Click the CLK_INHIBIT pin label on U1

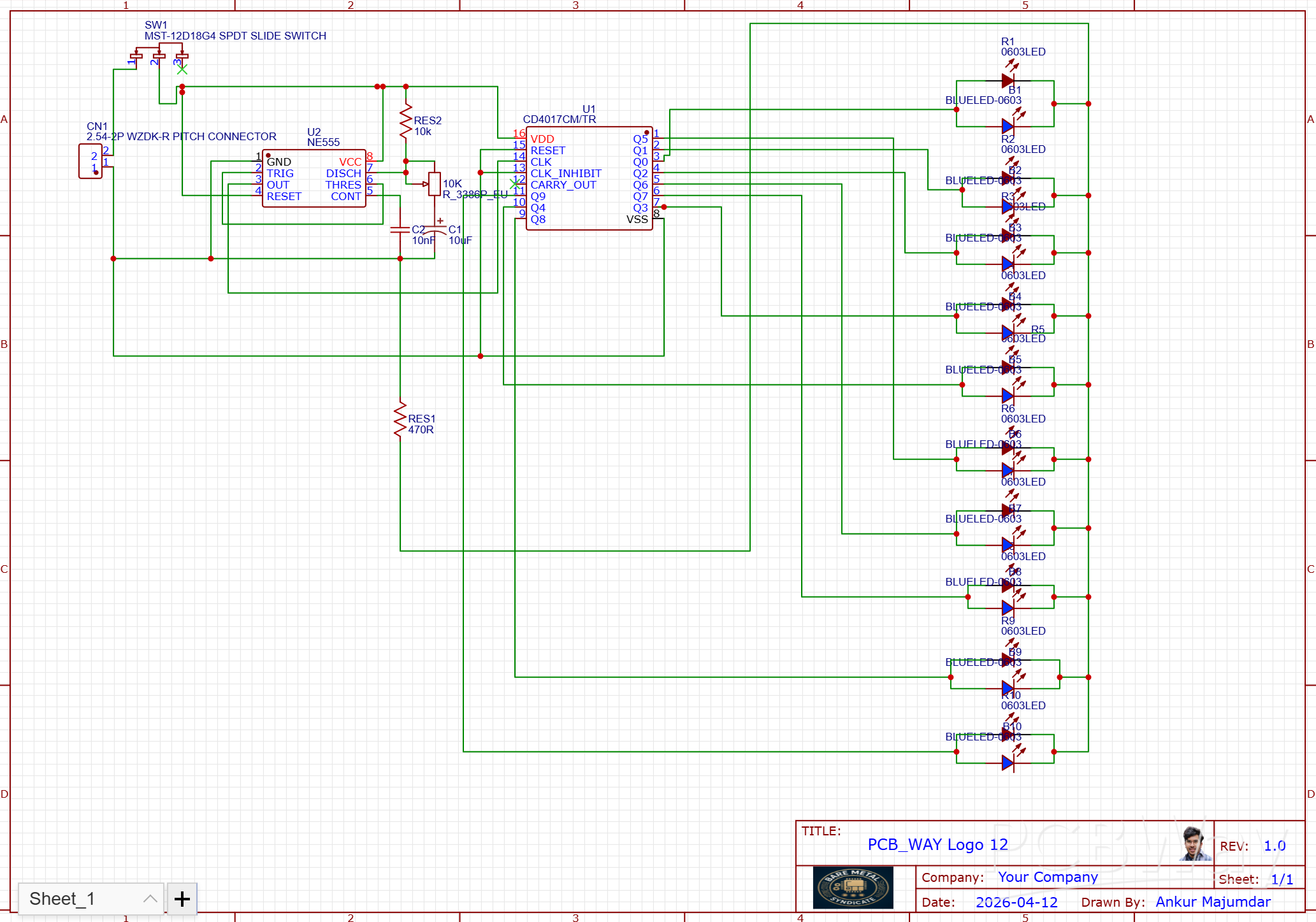pos(566,173)
